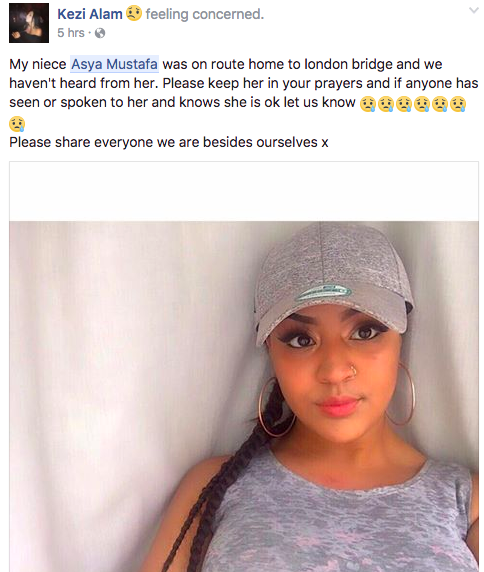Click the fourth crying emoji in the row
This screenshot has height=572, width=484.
tap(422, 104)
